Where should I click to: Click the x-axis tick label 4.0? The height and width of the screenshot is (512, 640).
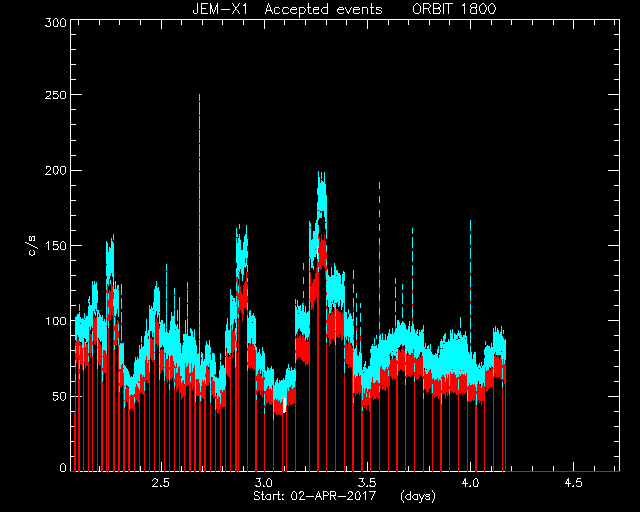pos(470,483)
